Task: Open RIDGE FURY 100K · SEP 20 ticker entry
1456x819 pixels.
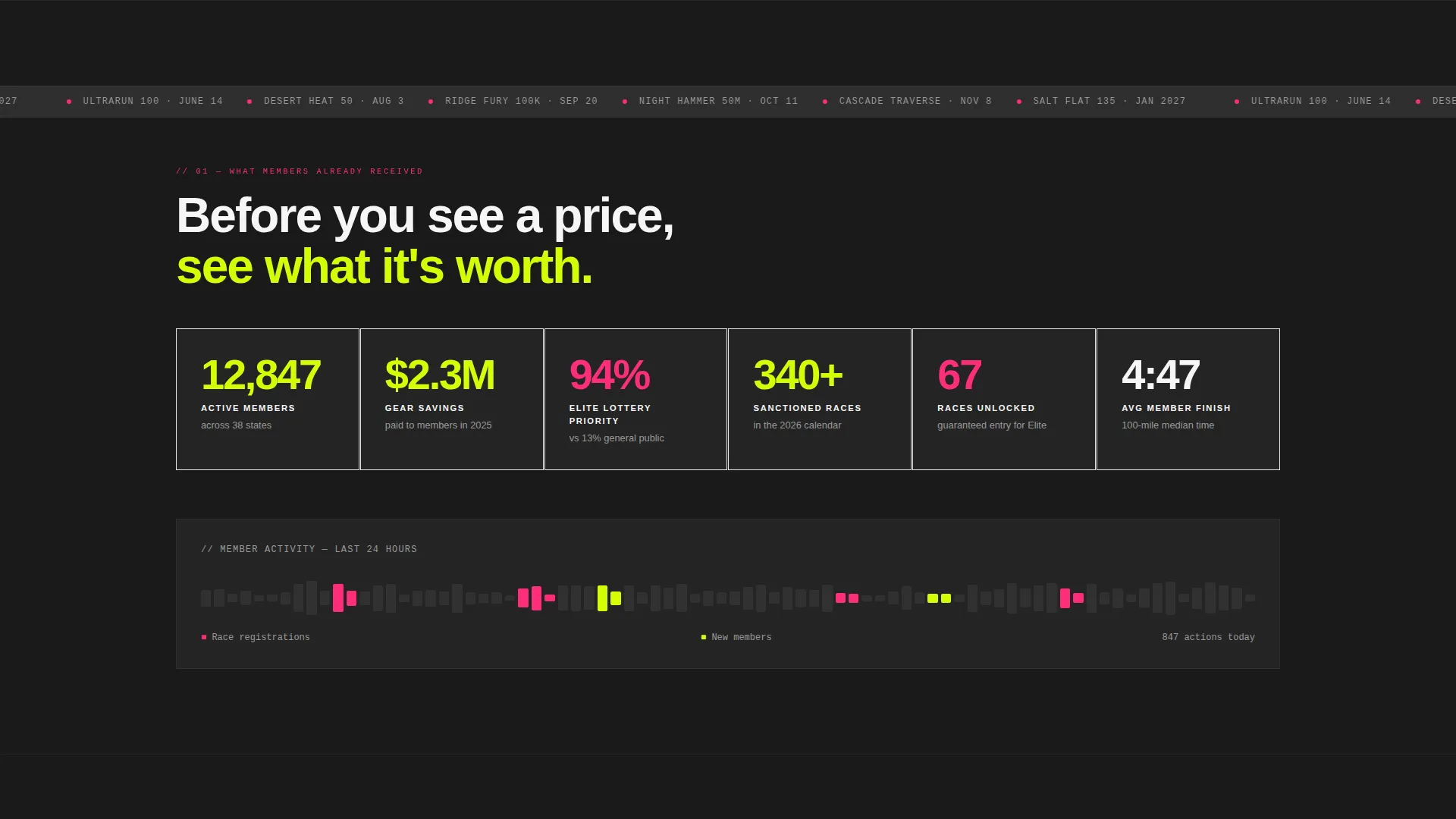Action: 521,101
